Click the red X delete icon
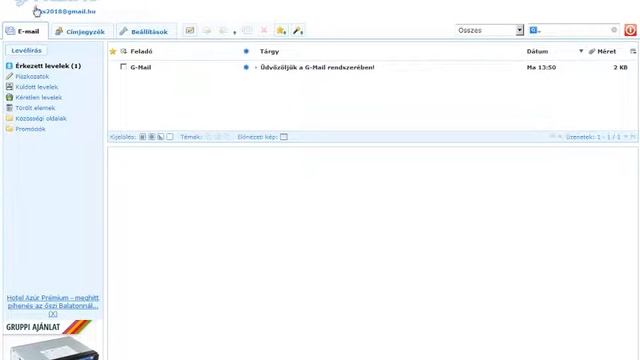640x360 pixels. click(x=264, y=31)
